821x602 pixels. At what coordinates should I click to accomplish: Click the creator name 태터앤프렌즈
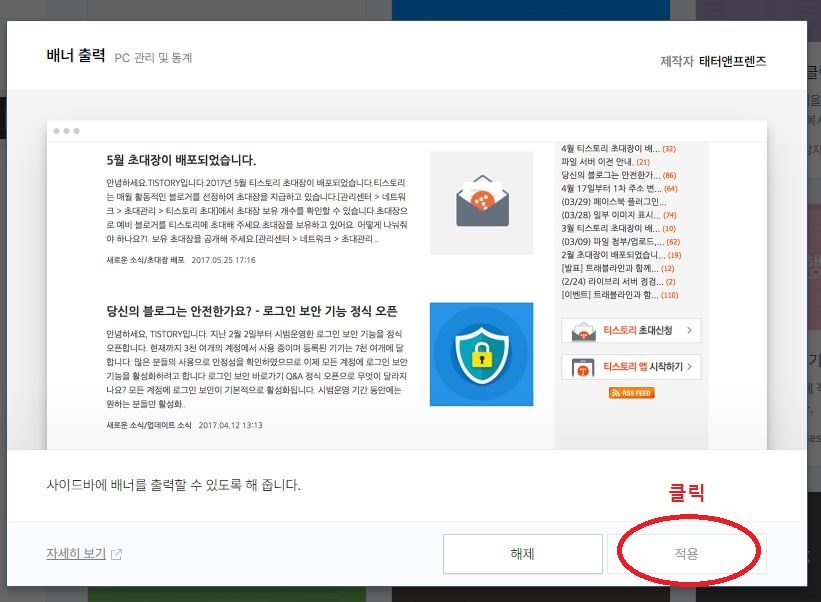[733, 61]
